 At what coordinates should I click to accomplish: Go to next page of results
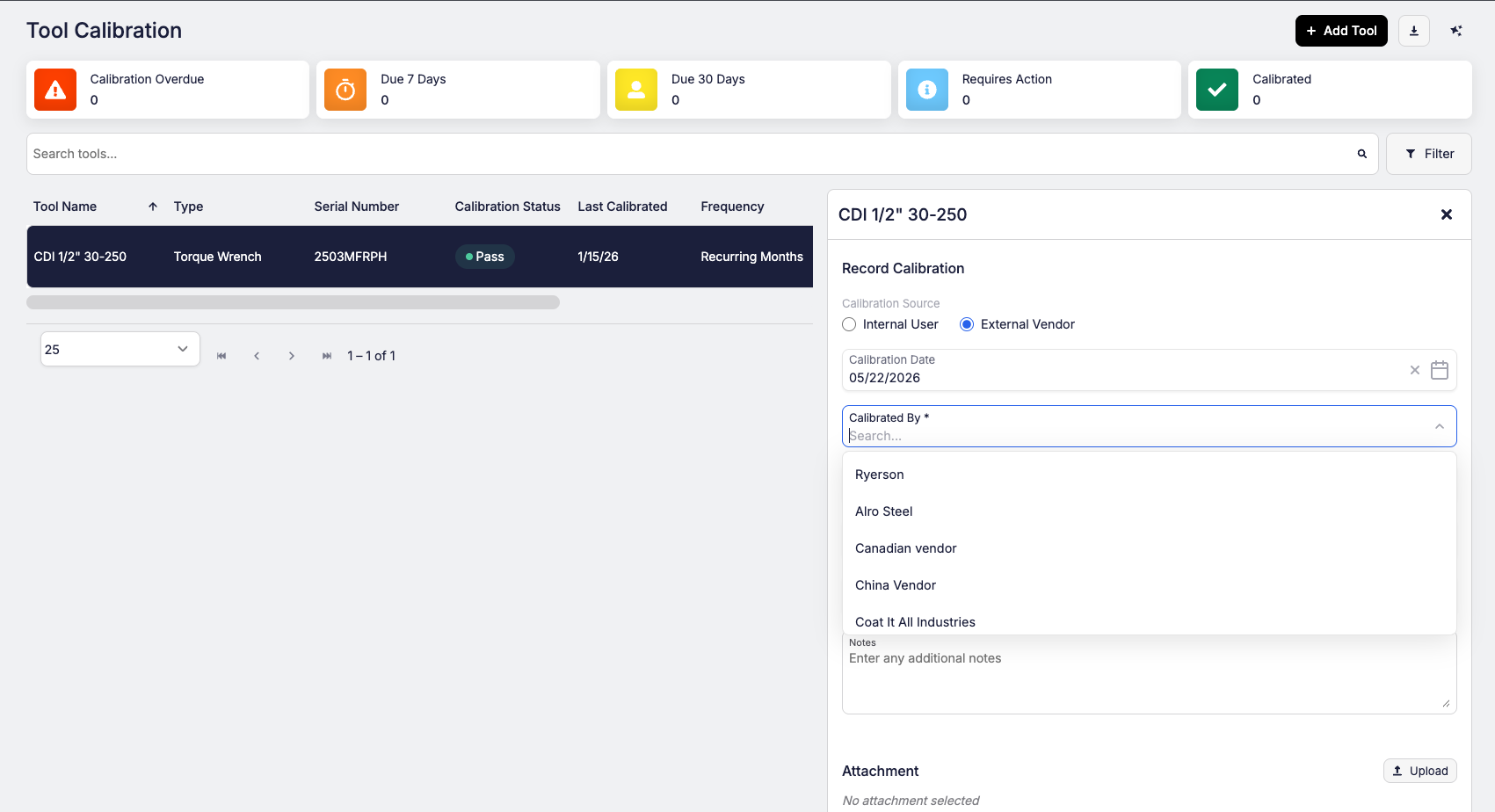292,356
